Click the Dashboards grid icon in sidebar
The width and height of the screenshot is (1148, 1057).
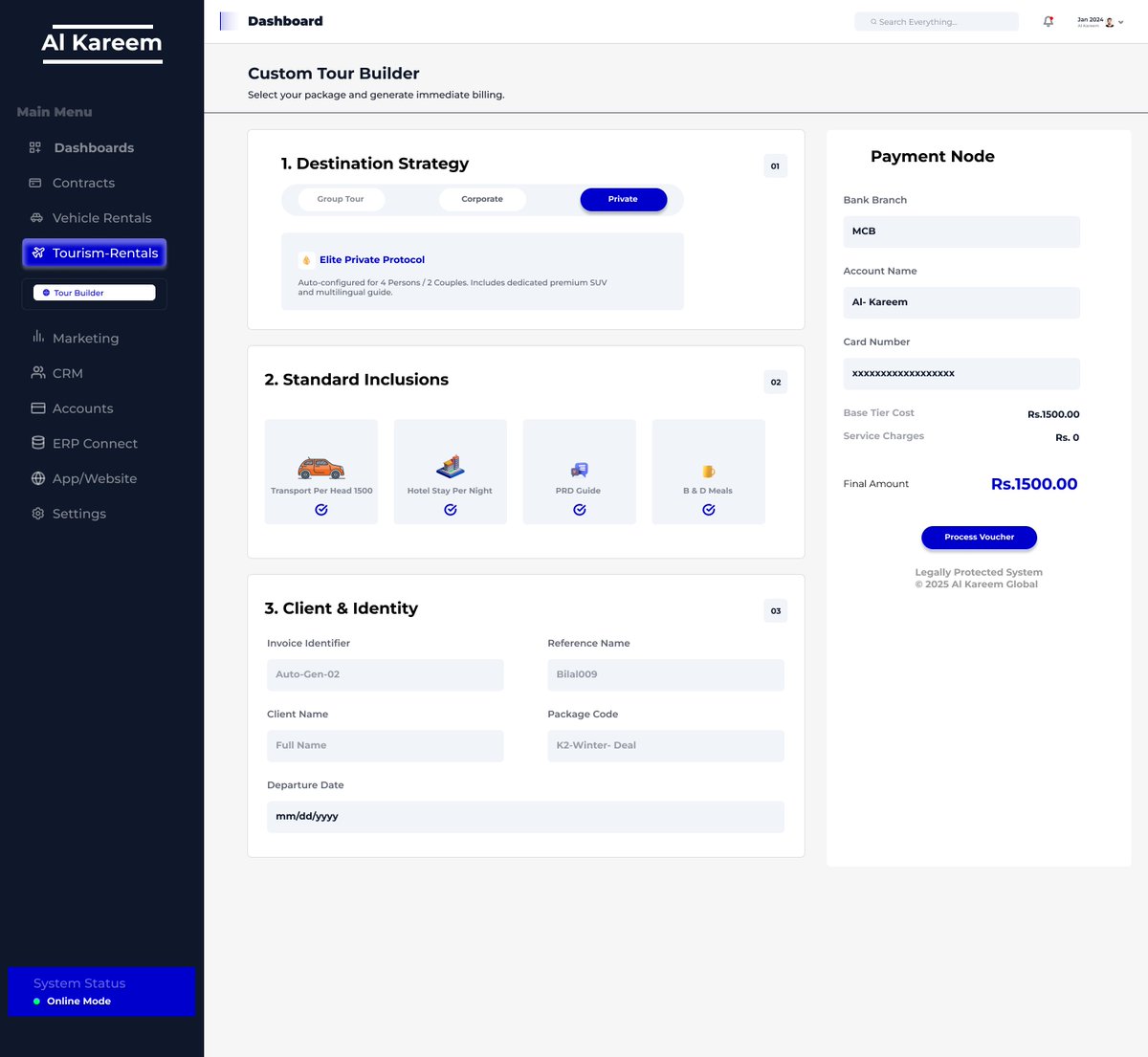pos(35,147)
